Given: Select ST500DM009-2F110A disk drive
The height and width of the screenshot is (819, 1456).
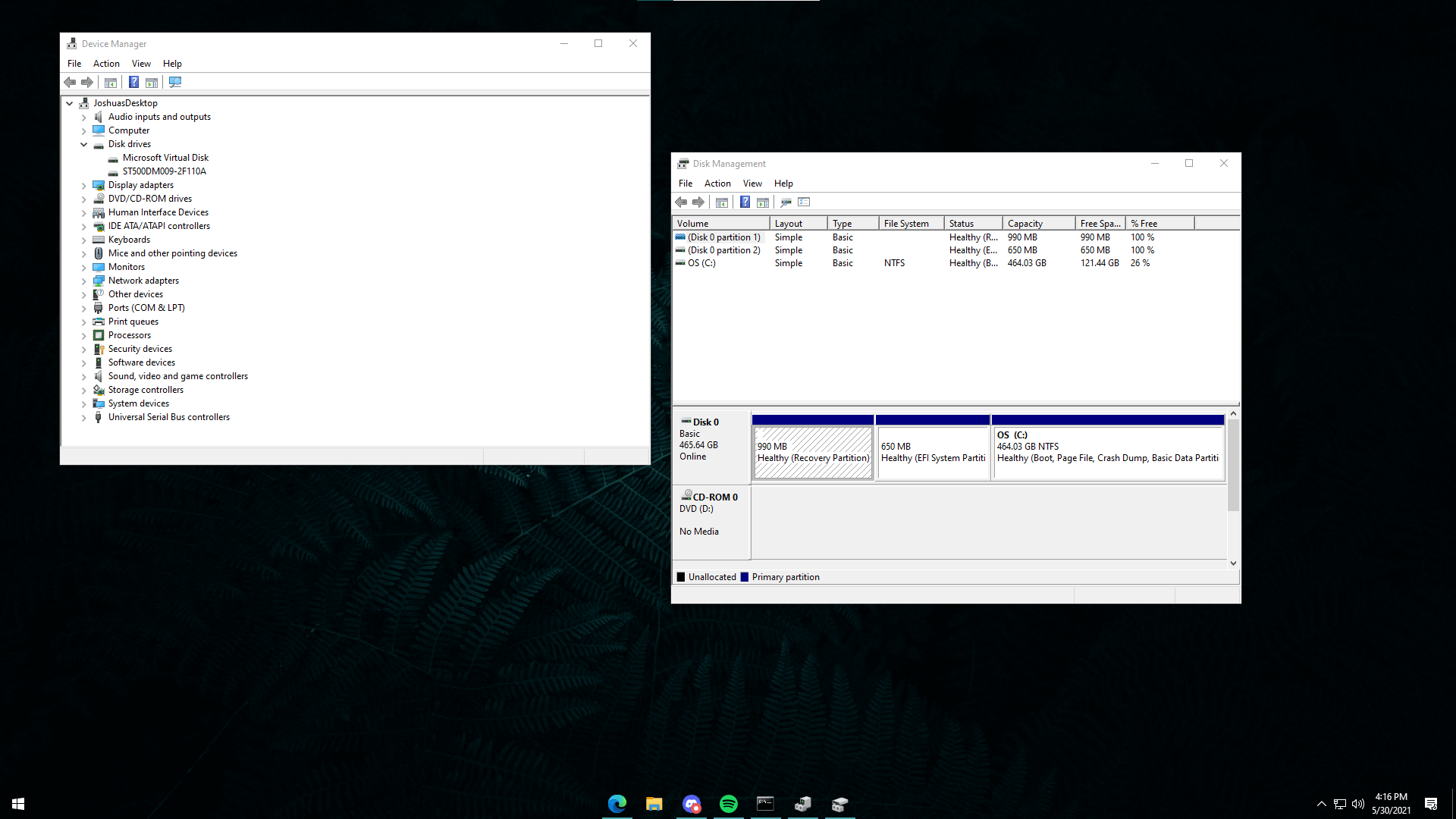Looking at the screenshot, I should point(165,171).
